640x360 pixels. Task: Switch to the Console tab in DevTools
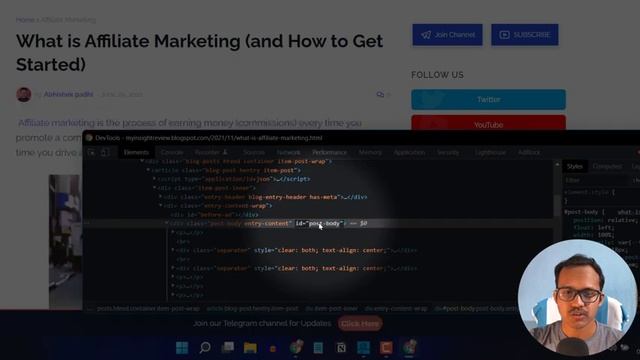[x=172, y=153]
